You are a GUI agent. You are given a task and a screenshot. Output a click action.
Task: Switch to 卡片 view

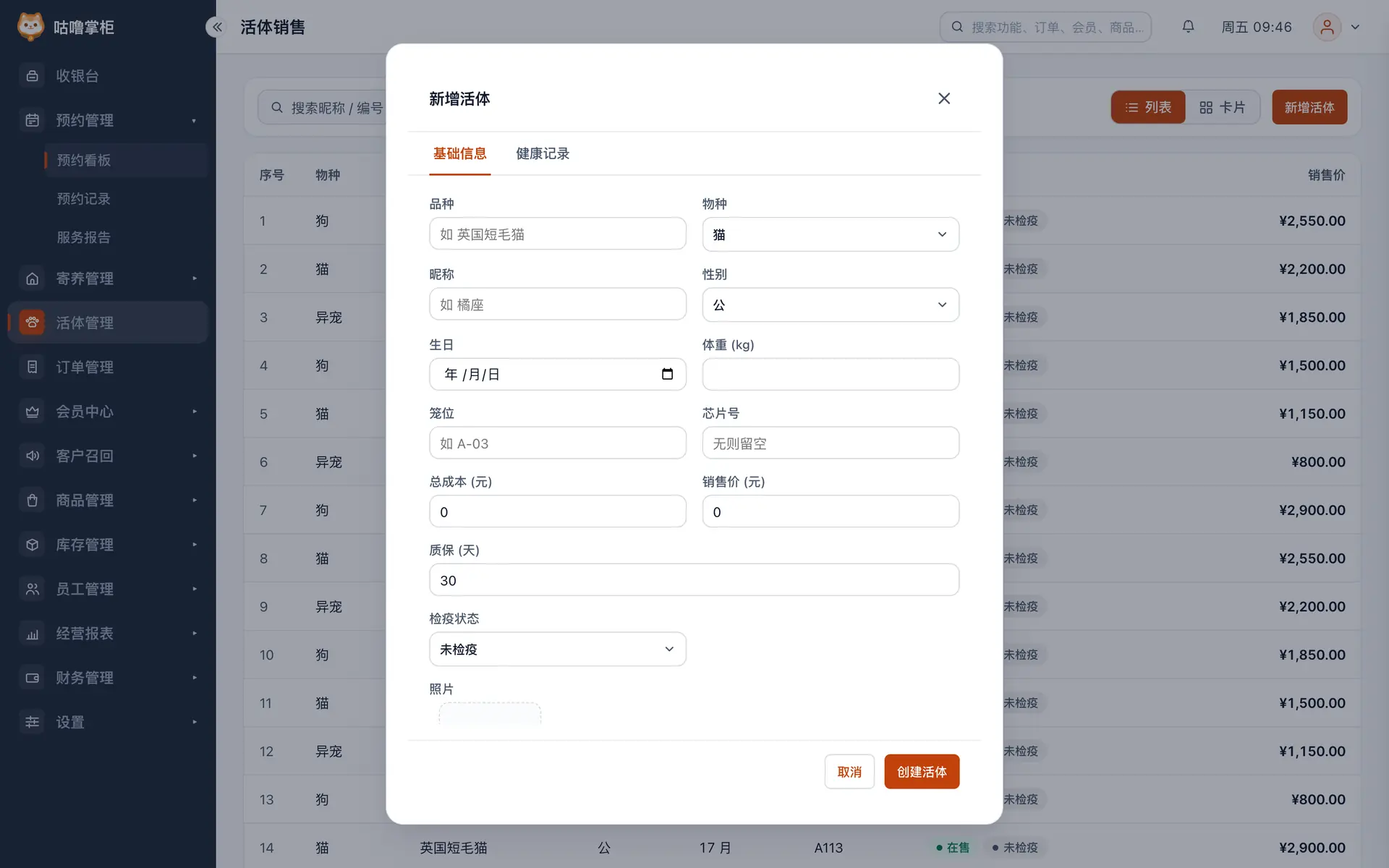pyautogui.click(x=1223, y=107)
